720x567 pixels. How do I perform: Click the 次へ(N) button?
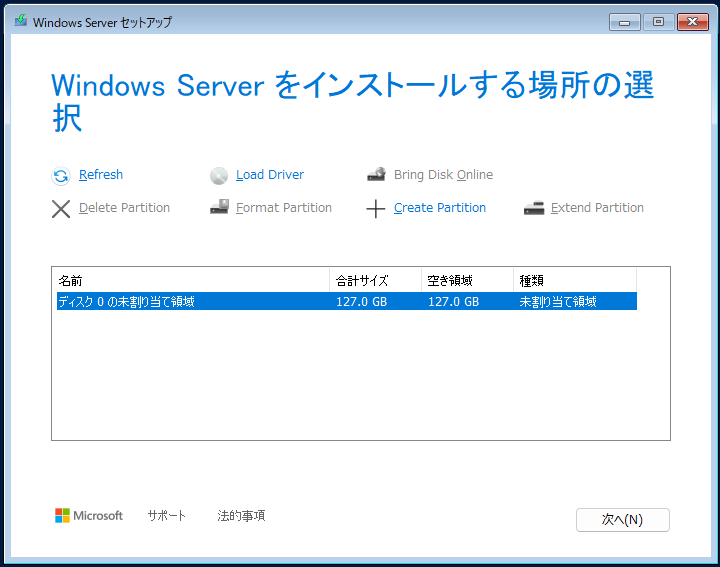point(623,520)
